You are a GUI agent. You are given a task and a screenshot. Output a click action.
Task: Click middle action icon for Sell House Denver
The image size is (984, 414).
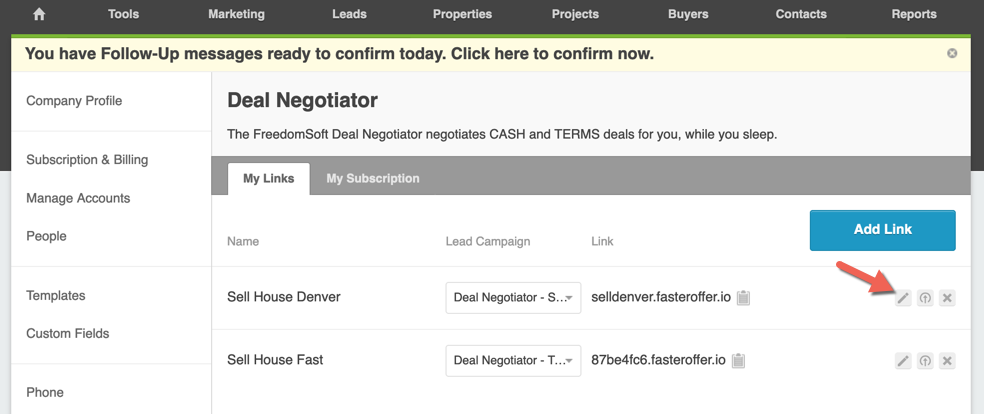(x=925, y=298)
